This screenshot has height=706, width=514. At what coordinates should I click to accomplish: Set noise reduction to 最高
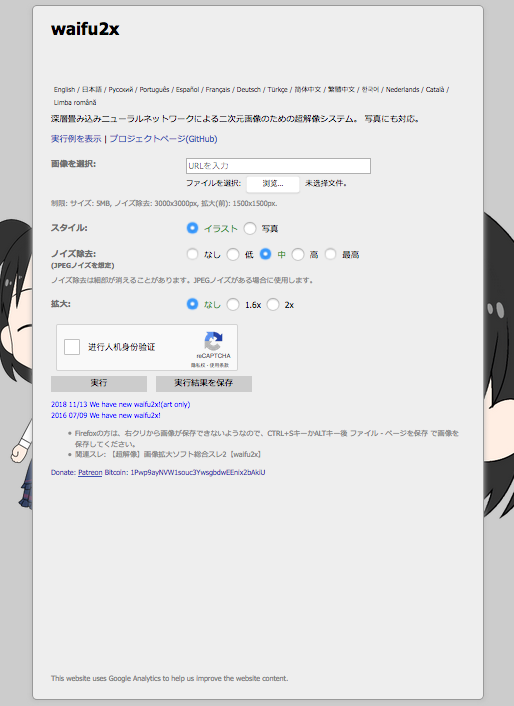(x=330, y=254)
